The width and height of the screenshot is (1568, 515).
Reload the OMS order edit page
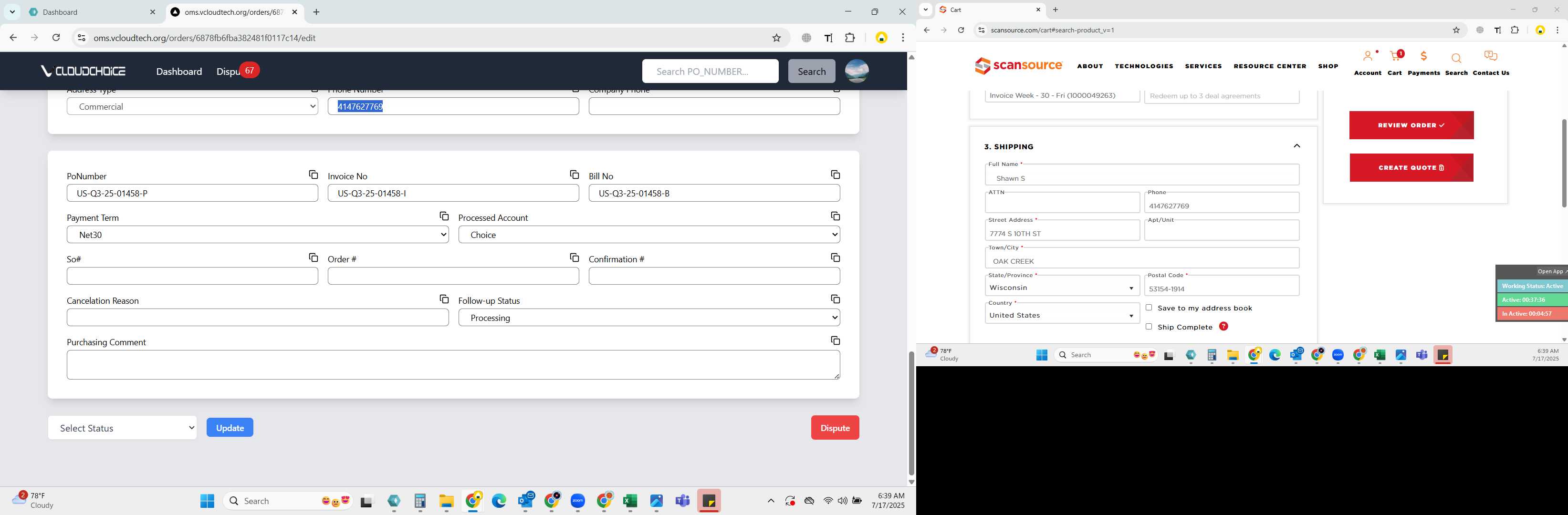point(56,38)
